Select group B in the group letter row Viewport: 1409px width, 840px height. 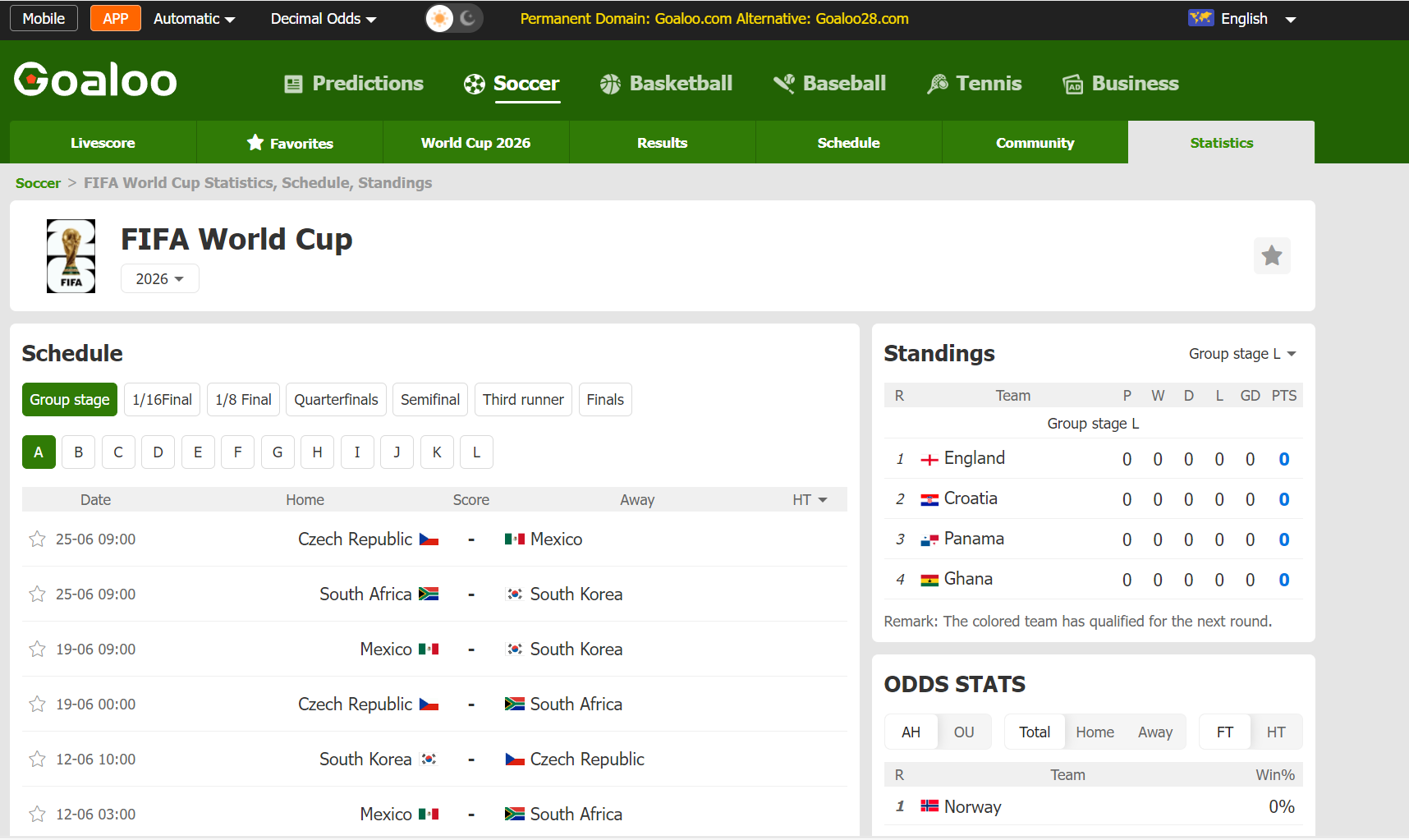click(78, 452)
